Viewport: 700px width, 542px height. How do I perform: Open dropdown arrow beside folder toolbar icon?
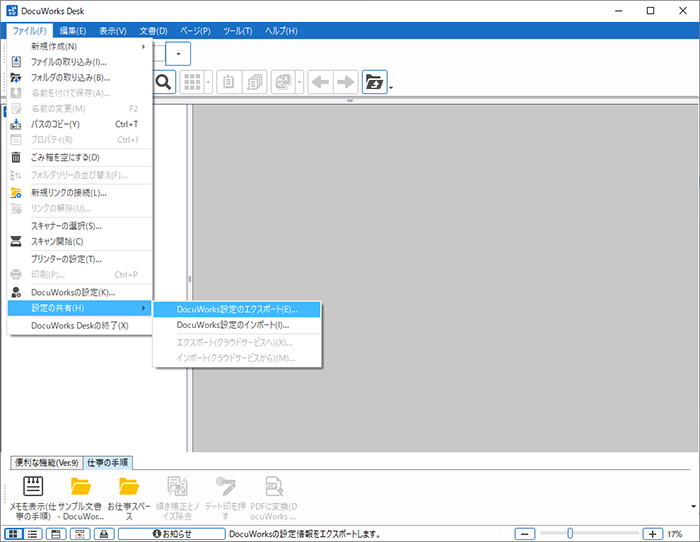[391, 88]
